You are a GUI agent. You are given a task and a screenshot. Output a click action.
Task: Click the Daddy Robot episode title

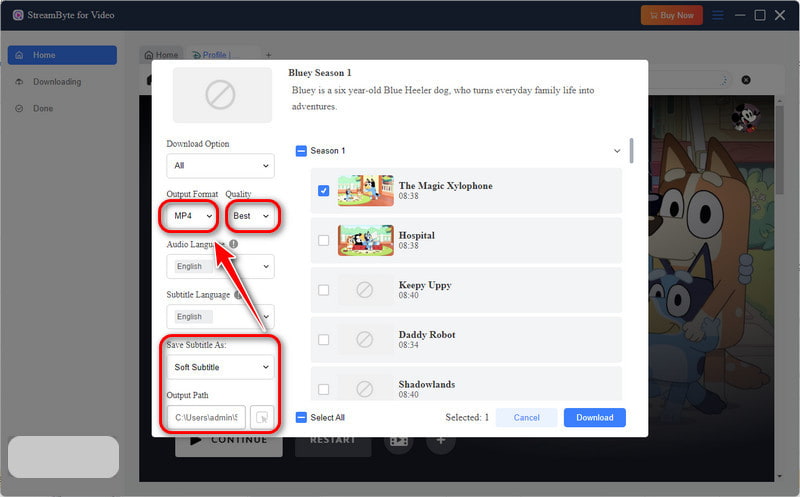[x=427, y=335]
